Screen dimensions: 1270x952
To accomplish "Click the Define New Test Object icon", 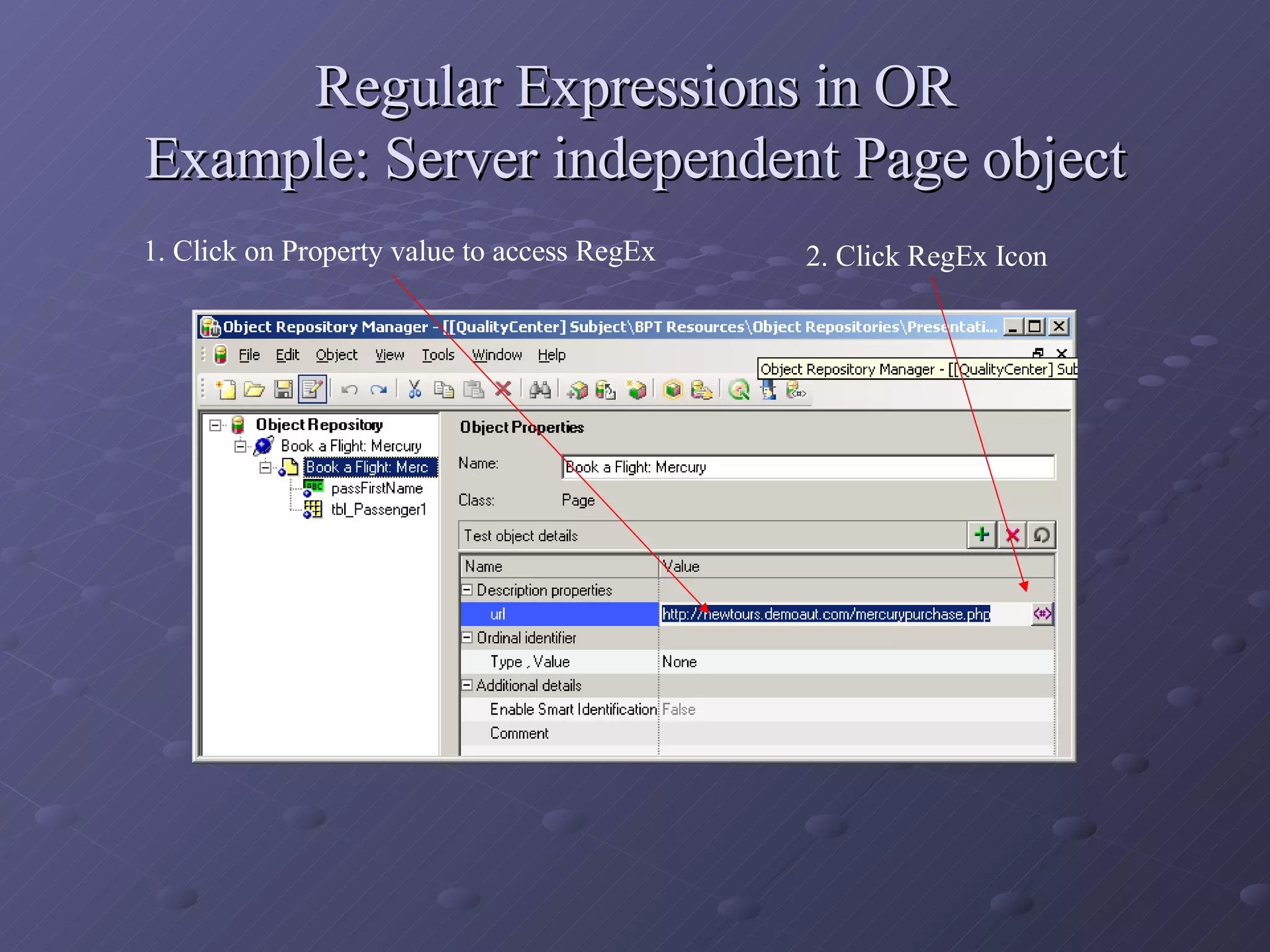I will [636, 390].
